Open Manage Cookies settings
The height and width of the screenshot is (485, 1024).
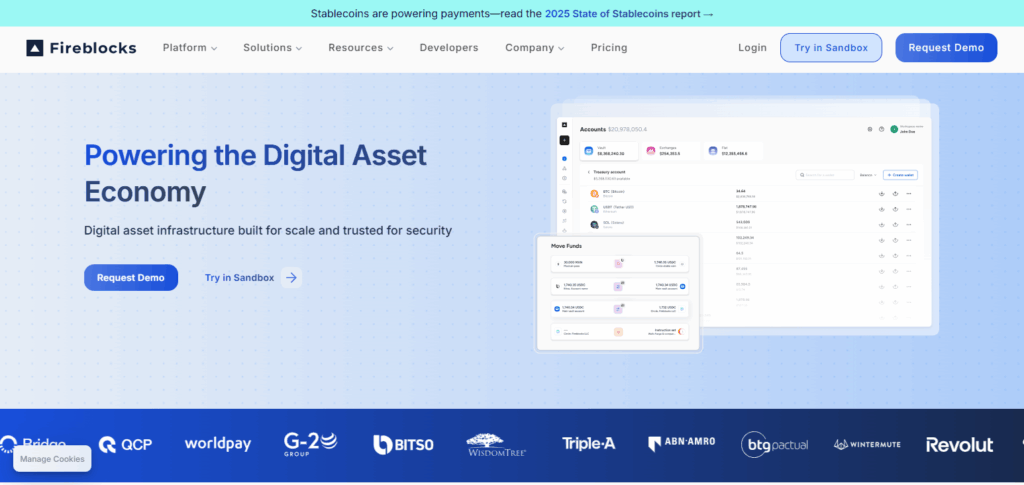coord(52,459)
